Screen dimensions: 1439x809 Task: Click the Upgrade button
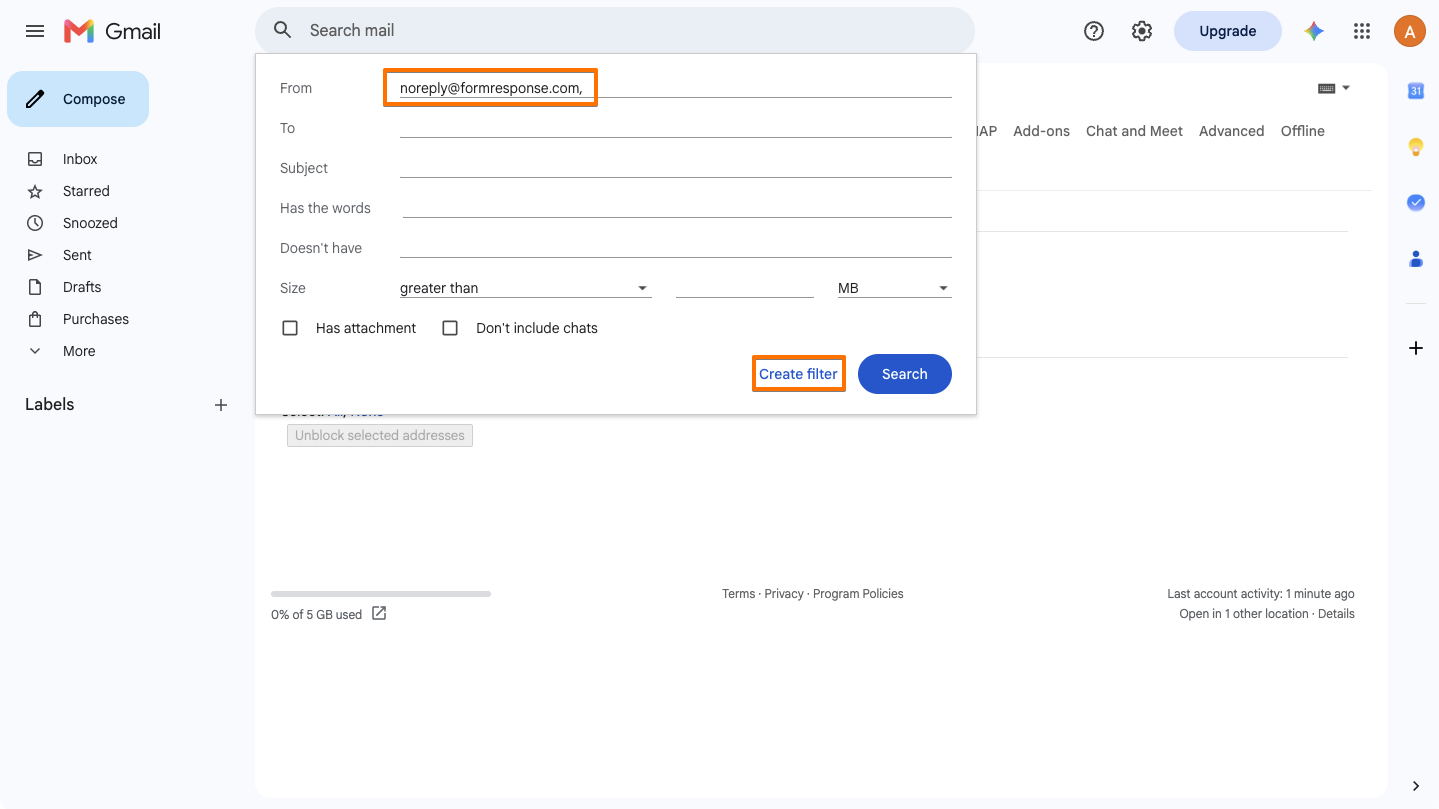(1228, 31)
